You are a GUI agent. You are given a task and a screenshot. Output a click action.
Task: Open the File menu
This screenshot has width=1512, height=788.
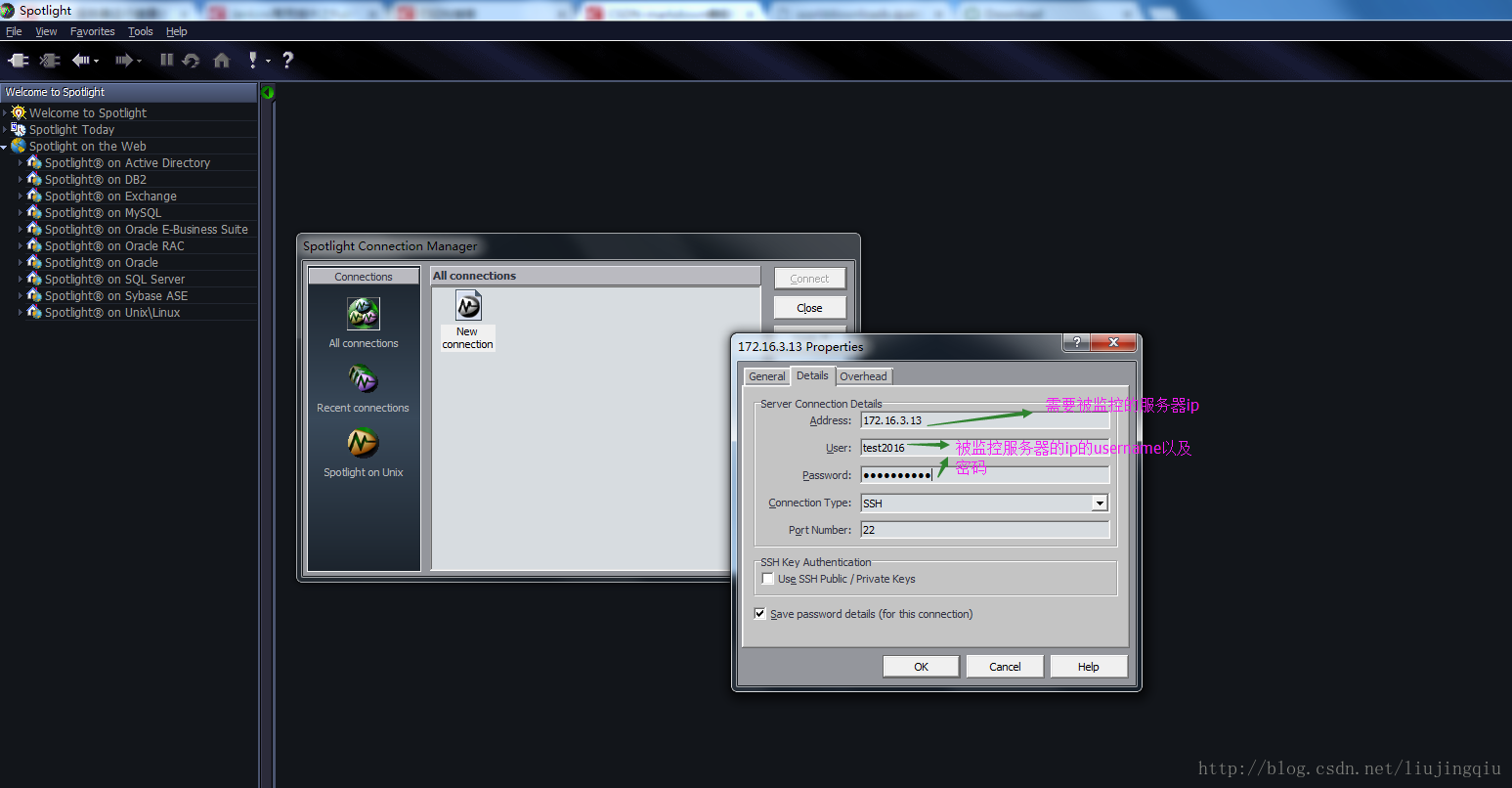tap(14, 31)
